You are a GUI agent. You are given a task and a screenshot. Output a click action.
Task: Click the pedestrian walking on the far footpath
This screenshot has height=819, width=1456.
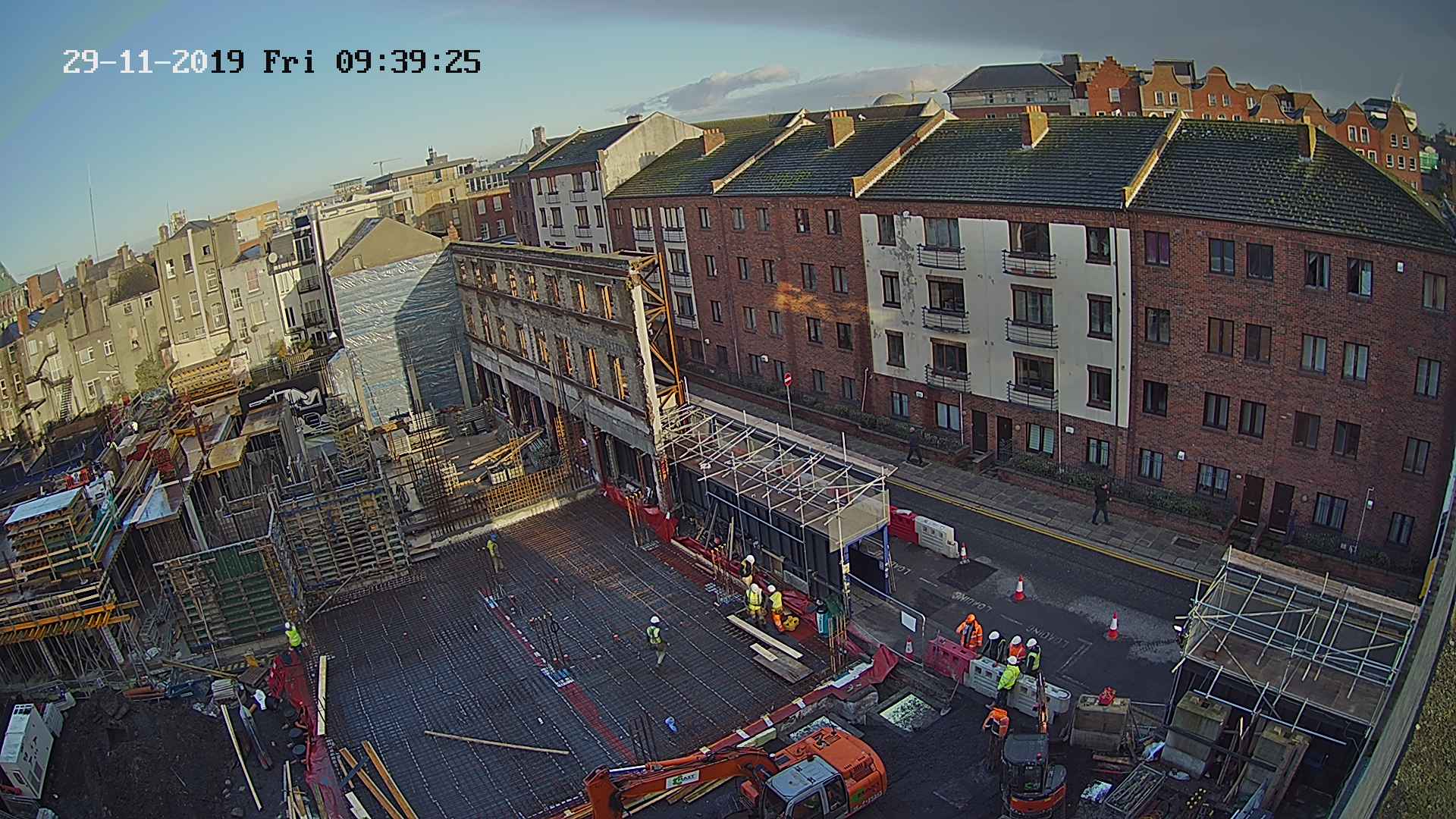pyautogui.click(x=1100, y=502)
